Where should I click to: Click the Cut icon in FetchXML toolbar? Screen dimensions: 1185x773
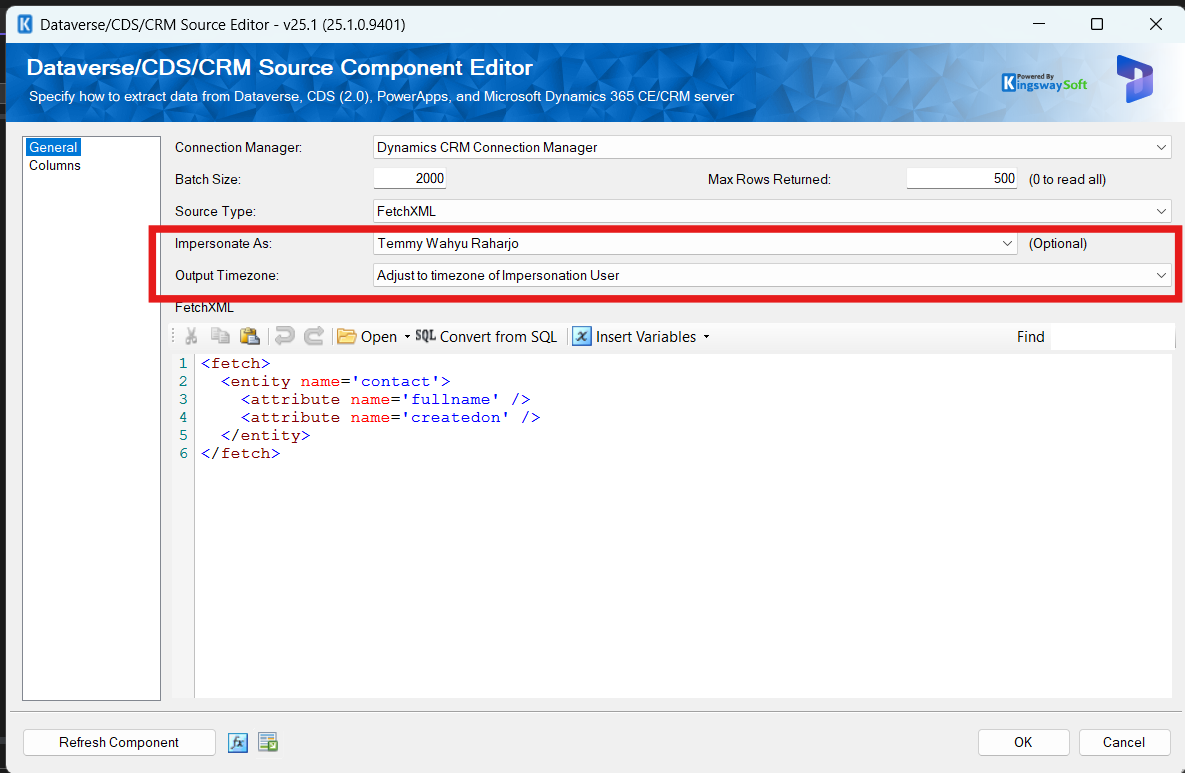pyautogui.click(x=191, y=336)
